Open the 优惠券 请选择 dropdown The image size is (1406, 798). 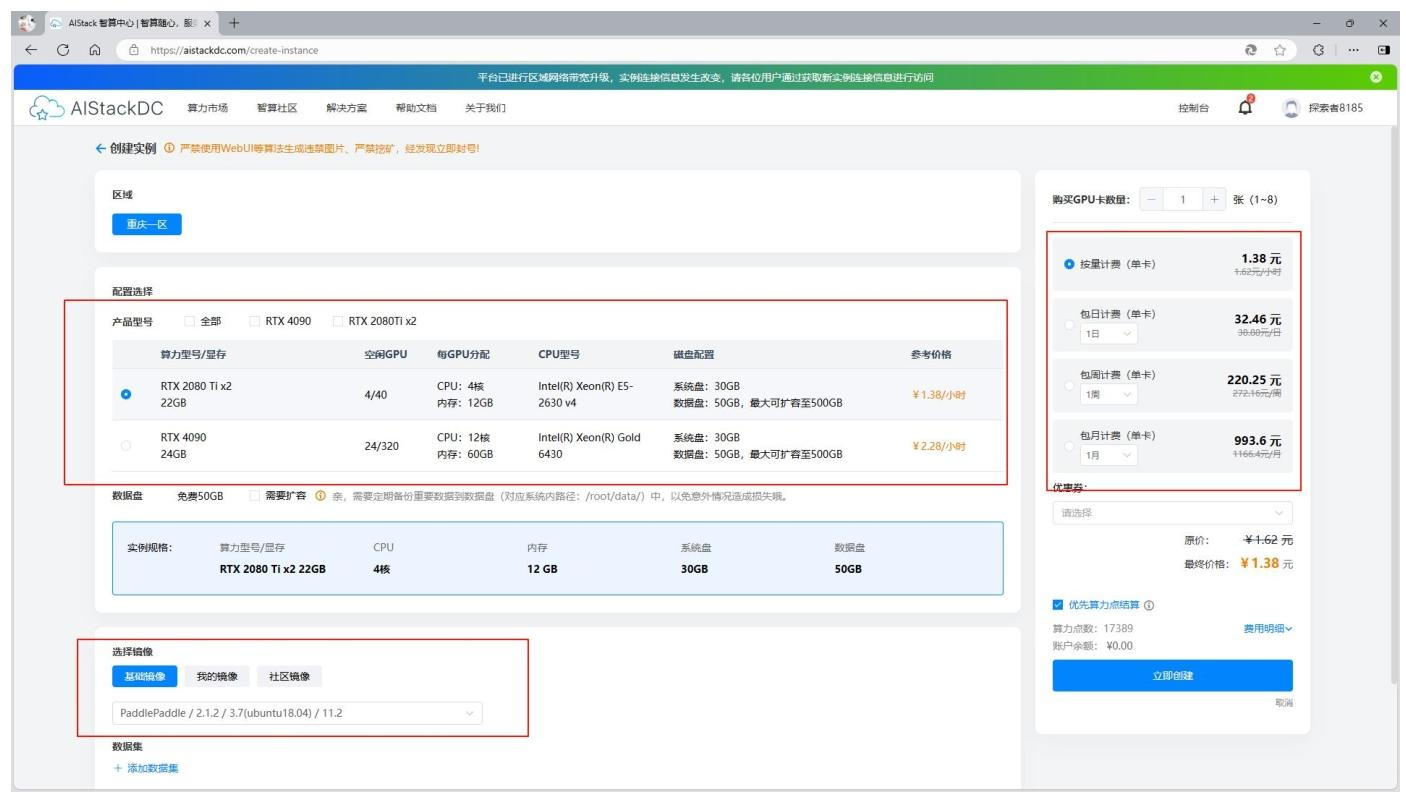click(1172, 513)
